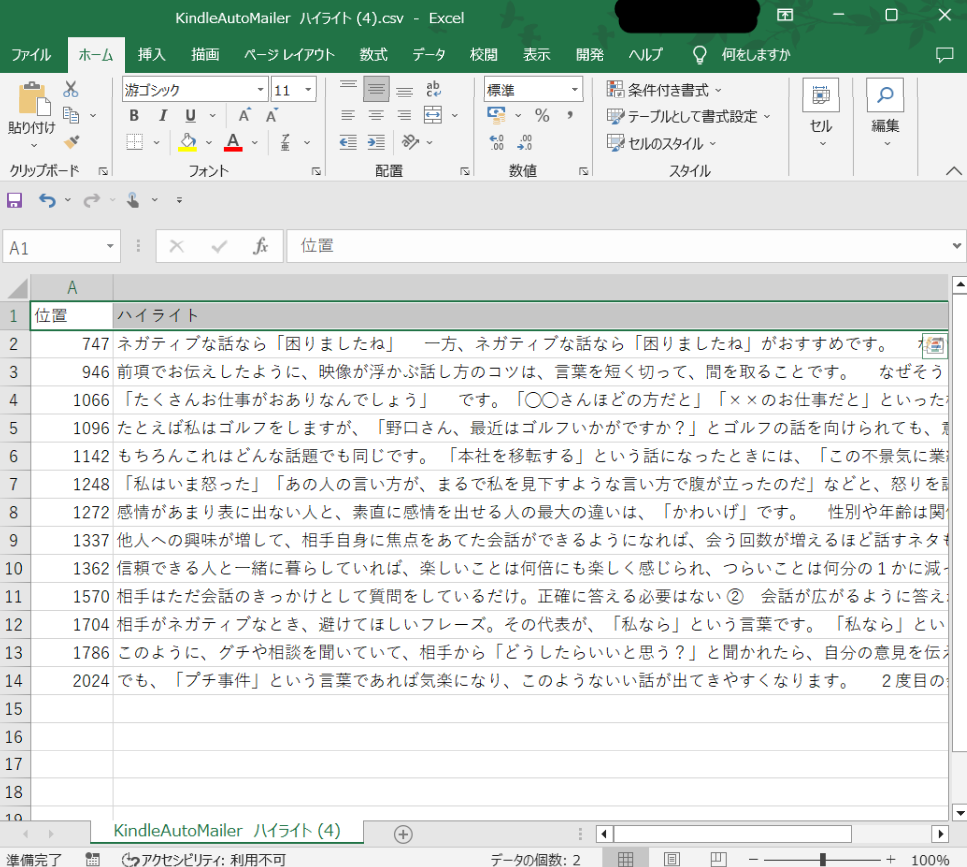Viewport: 967px width, 867px height.
Task: Select the Format Painter brush icon
Action: click(71, 142)
